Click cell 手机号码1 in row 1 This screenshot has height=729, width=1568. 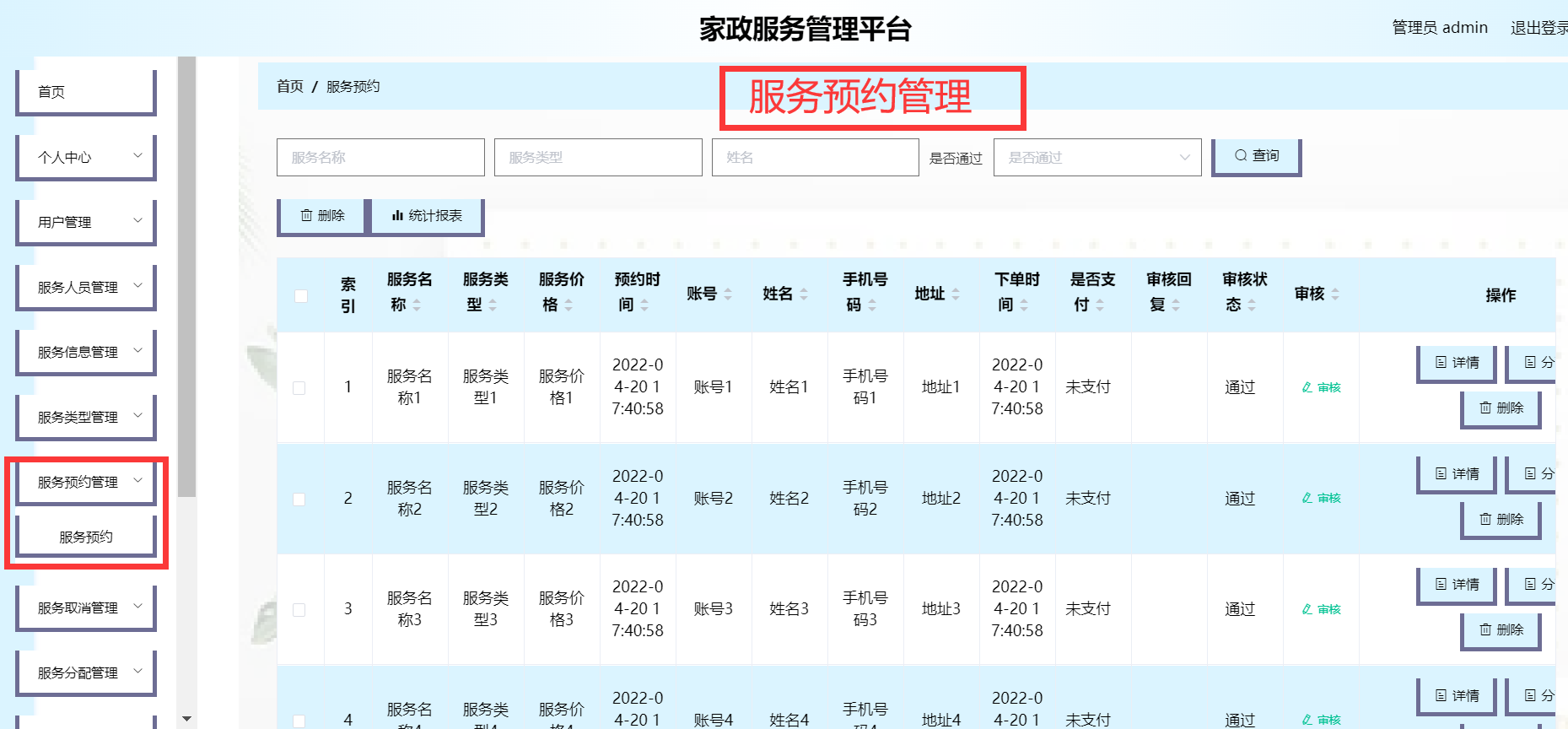pos(865,387)
